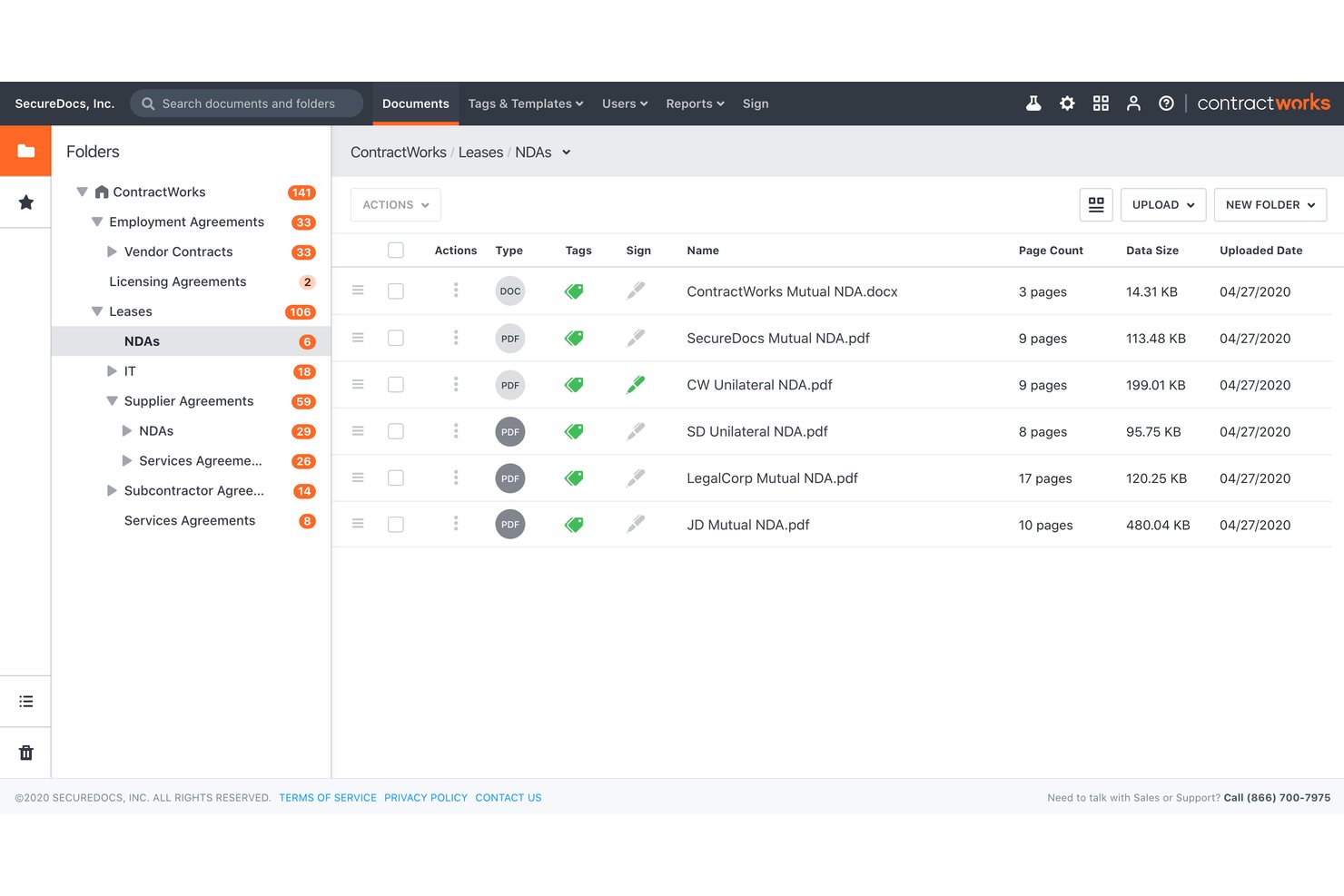
Task: Click the PDF type icon for SD Unilateral NDA
Action: pyautogui.click(x=510, y=432)
